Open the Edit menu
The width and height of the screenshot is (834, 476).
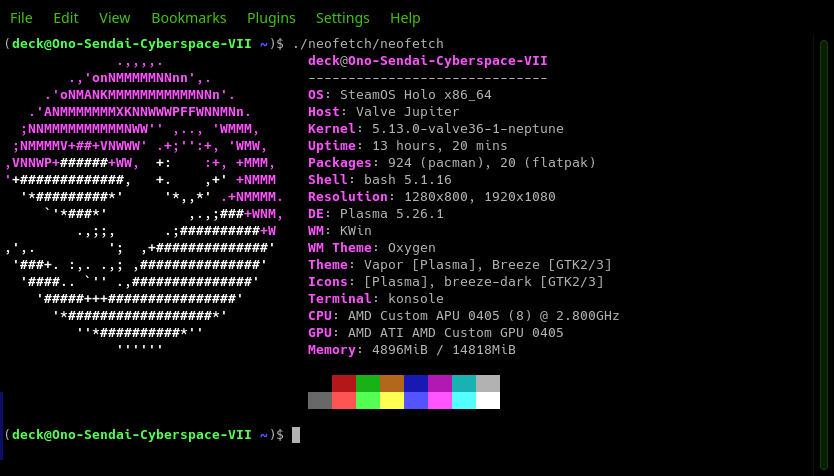pos(66,18)
